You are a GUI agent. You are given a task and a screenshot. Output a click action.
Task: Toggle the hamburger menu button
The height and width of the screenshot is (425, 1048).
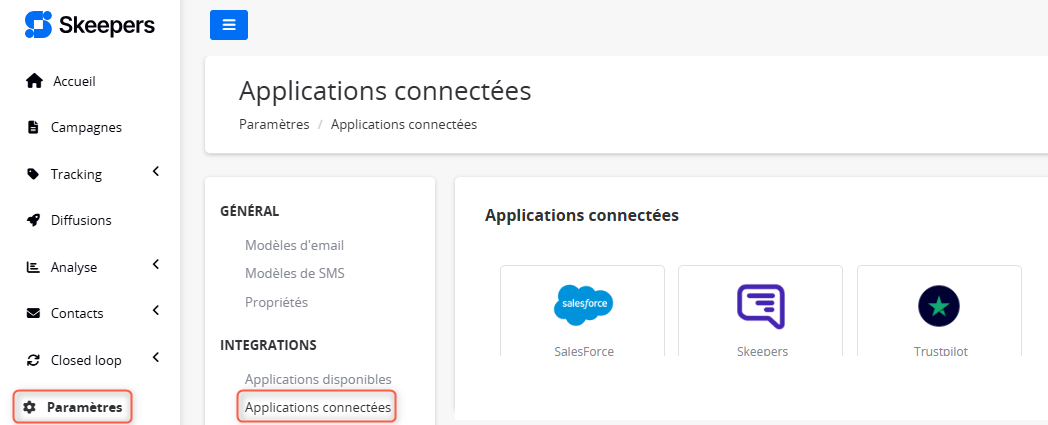[229, 25]
